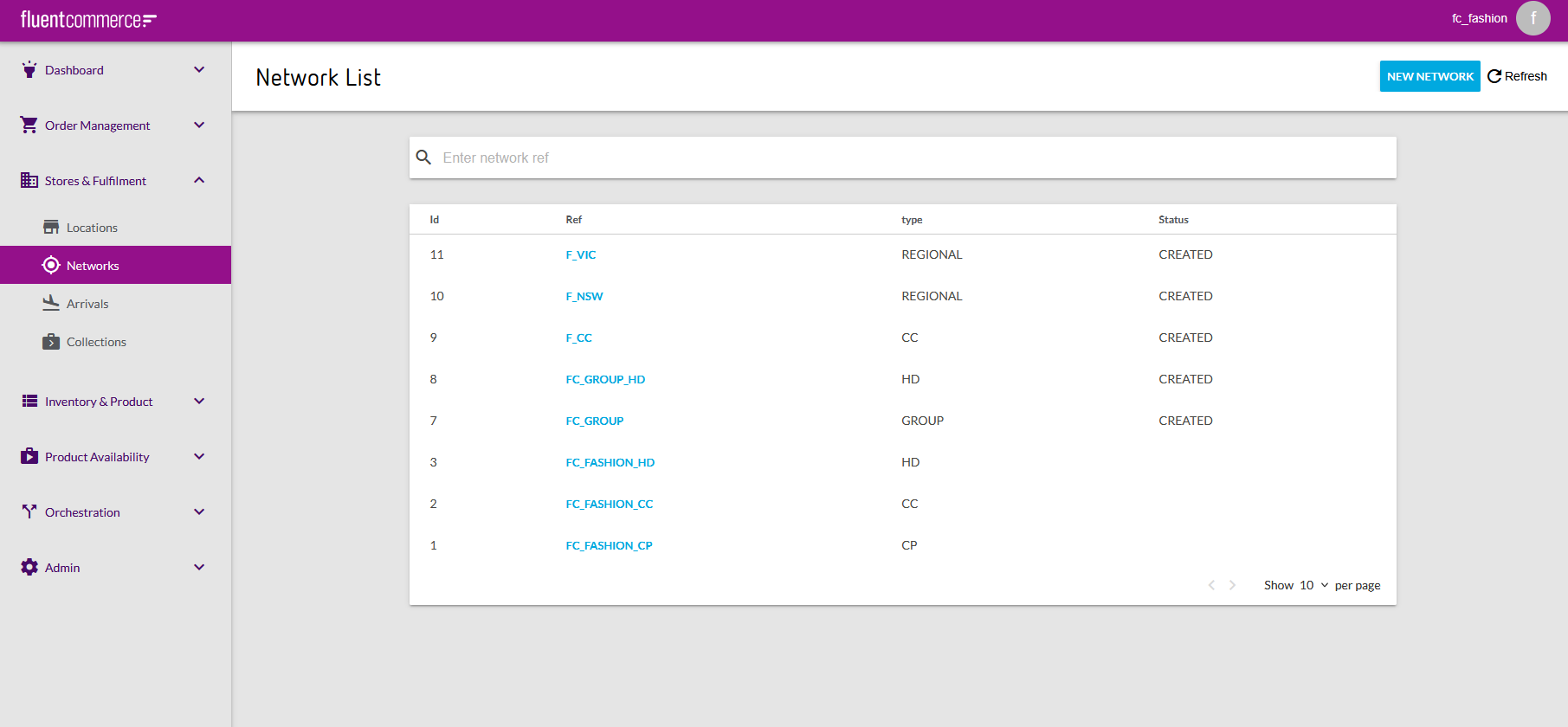
Task: Collapse the Stores & Fulfilment section
Action: [x=199, y=181]
